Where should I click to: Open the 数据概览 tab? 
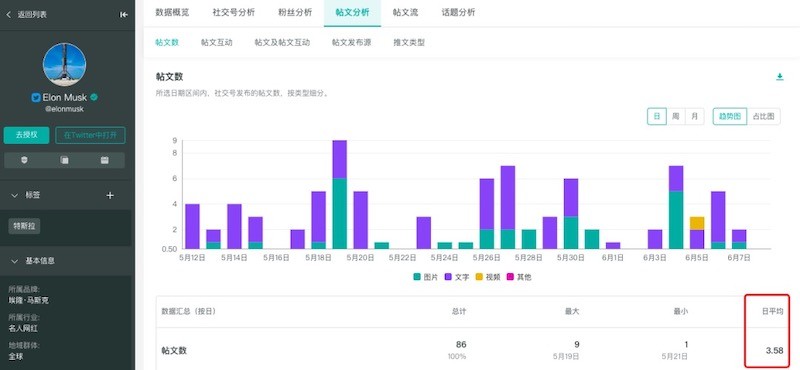pyautogui.click(x=172, y=13)
